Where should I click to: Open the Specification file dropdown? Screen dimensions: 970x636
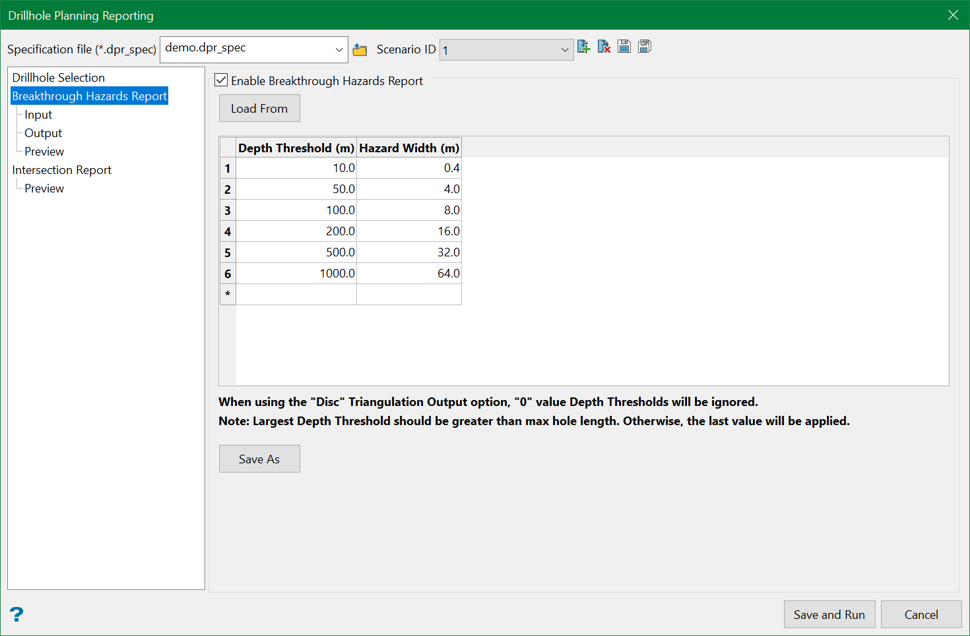point(338,49)
